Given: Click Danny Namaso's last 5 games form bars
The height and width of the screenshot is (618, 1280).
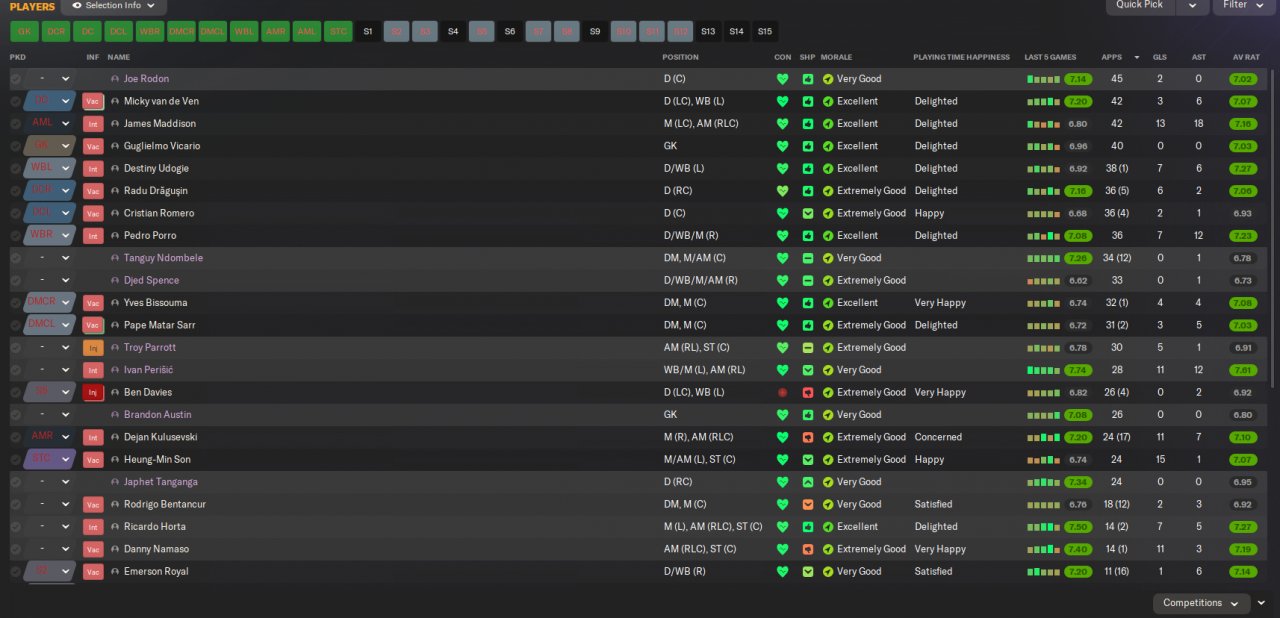Looking at the screenshot, I should pyautogui.click(x=1043, y=549).
